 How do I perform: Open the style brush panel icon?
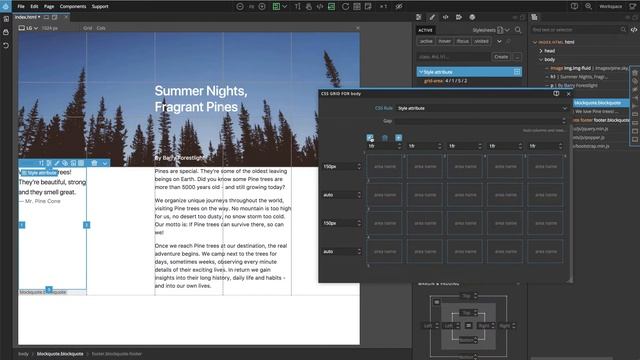coord(432,17)
